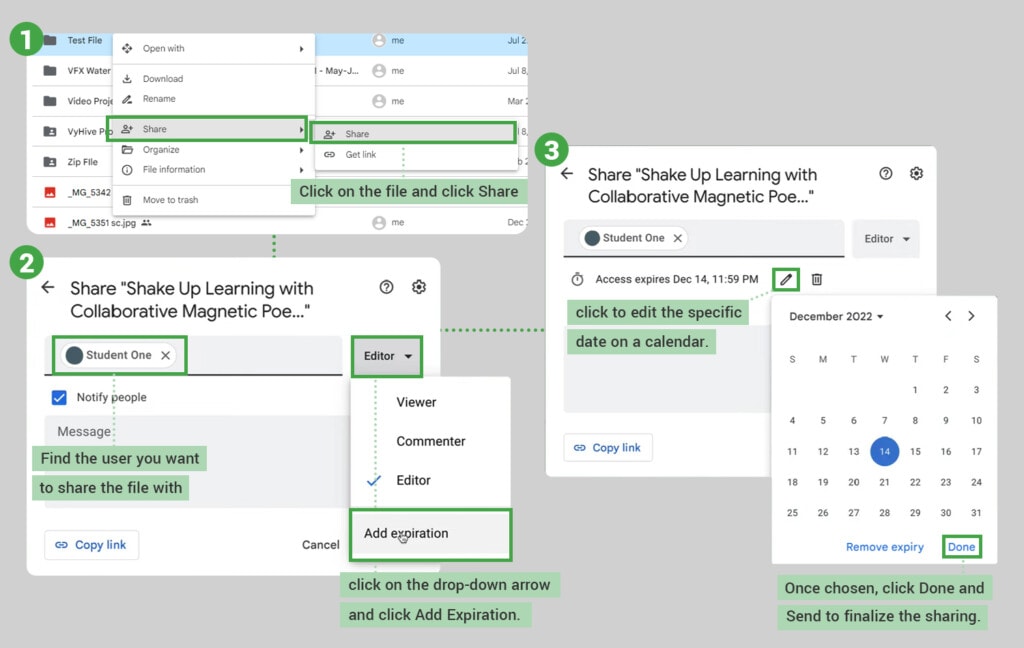Image resolution: width=1024 pixels, height=648 pixels.
Task: Click the help question-mark icon in Share dialog
Action: click(885, 173)
